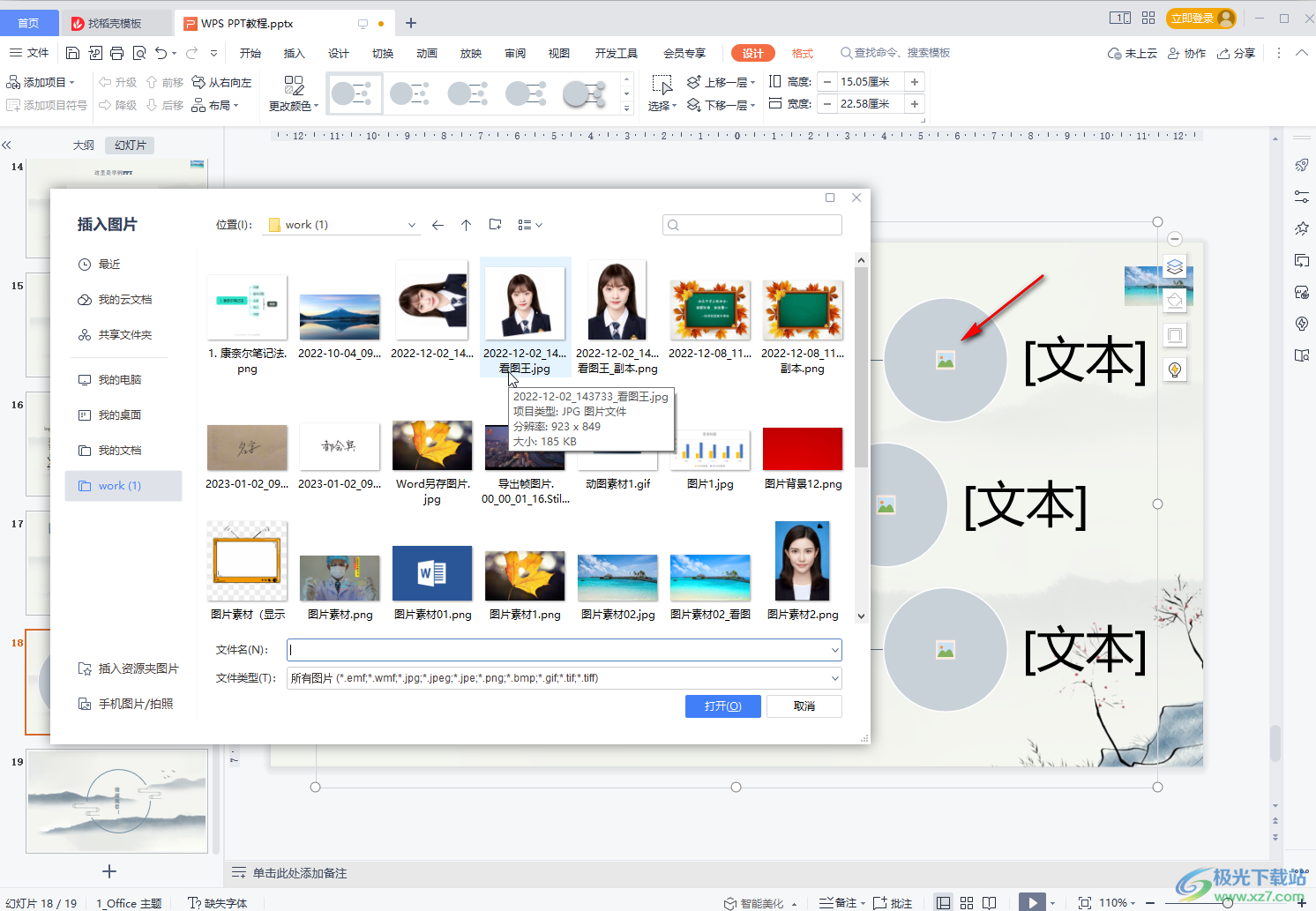Click the 取消 Cancel button
Image resolution: width=1316 pixels, height=911 pixels.
(x=804, y=706)
